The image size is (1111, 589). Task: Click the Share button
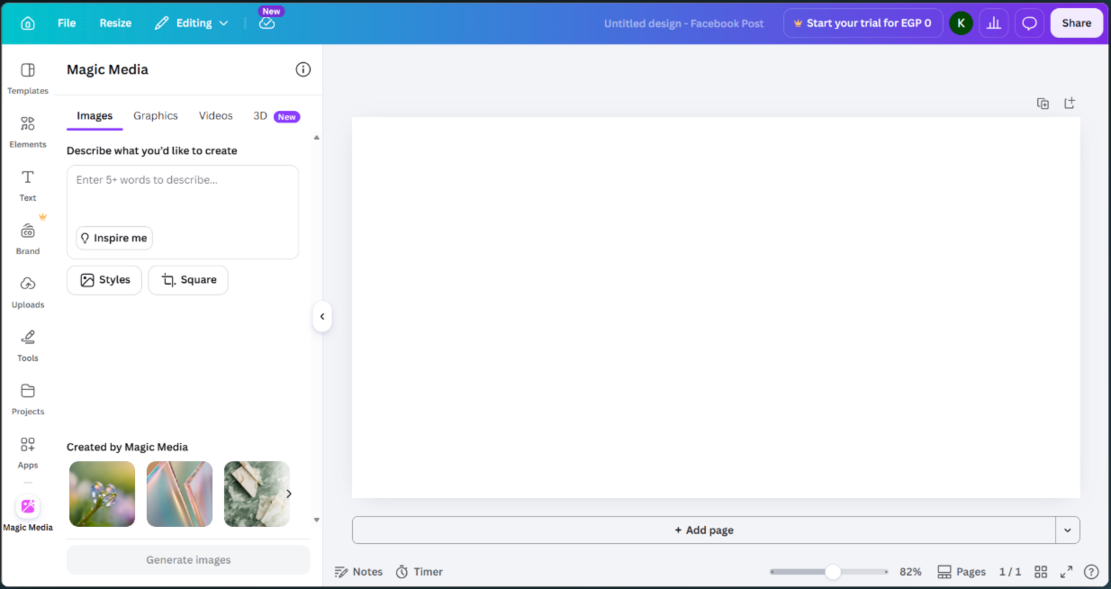tap(1076, 23)
